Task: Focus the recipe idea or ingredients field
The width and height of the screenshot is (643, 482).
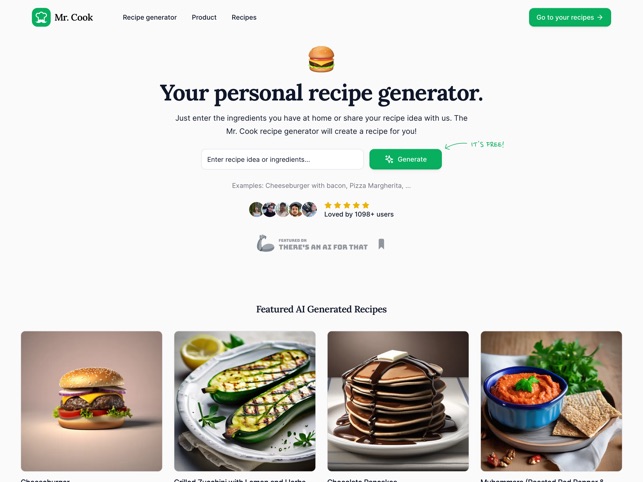Action: coord(282,159)
